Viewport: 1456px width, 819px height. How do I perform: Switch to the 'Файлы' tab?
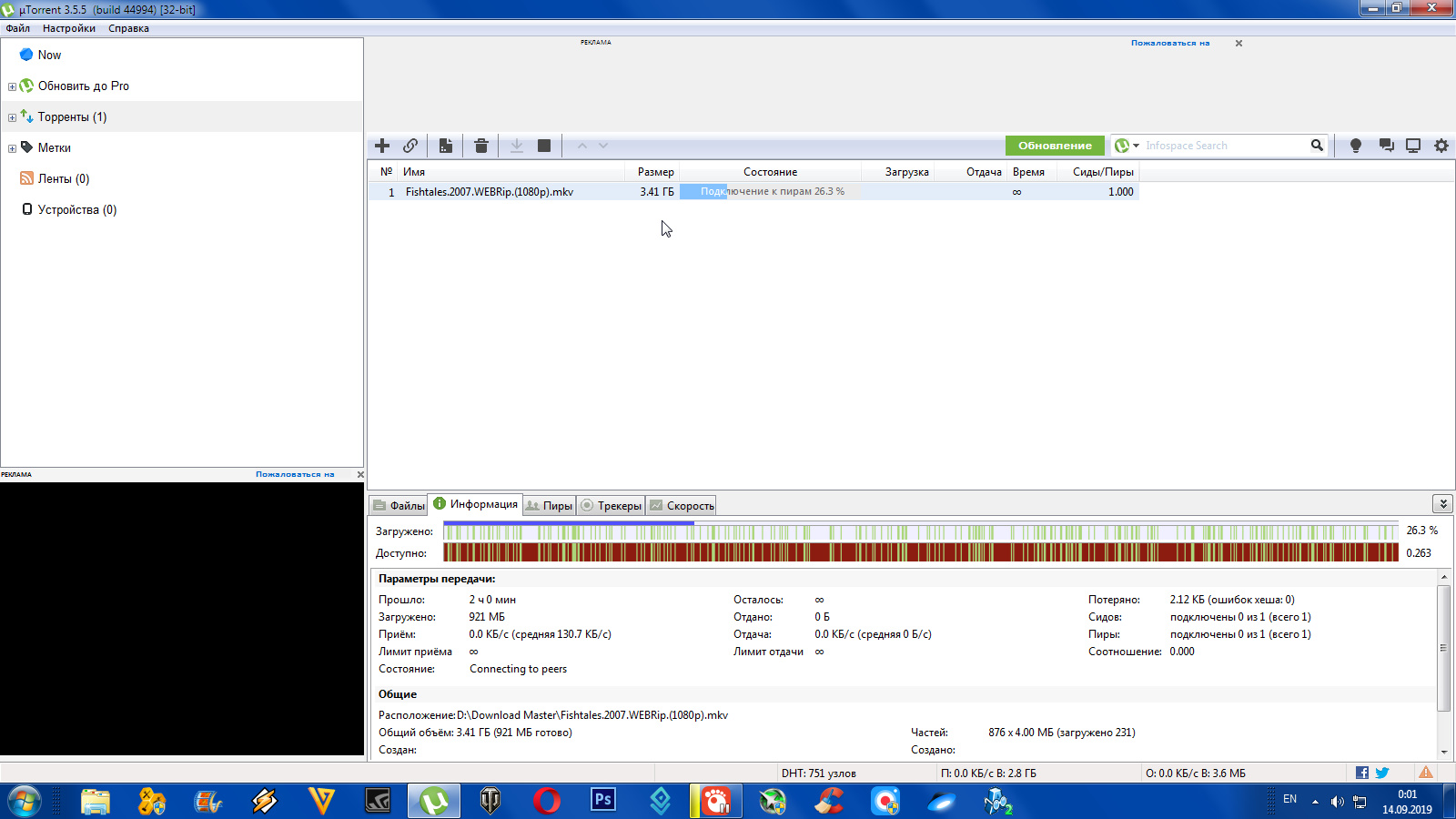(x=399, y=506)
